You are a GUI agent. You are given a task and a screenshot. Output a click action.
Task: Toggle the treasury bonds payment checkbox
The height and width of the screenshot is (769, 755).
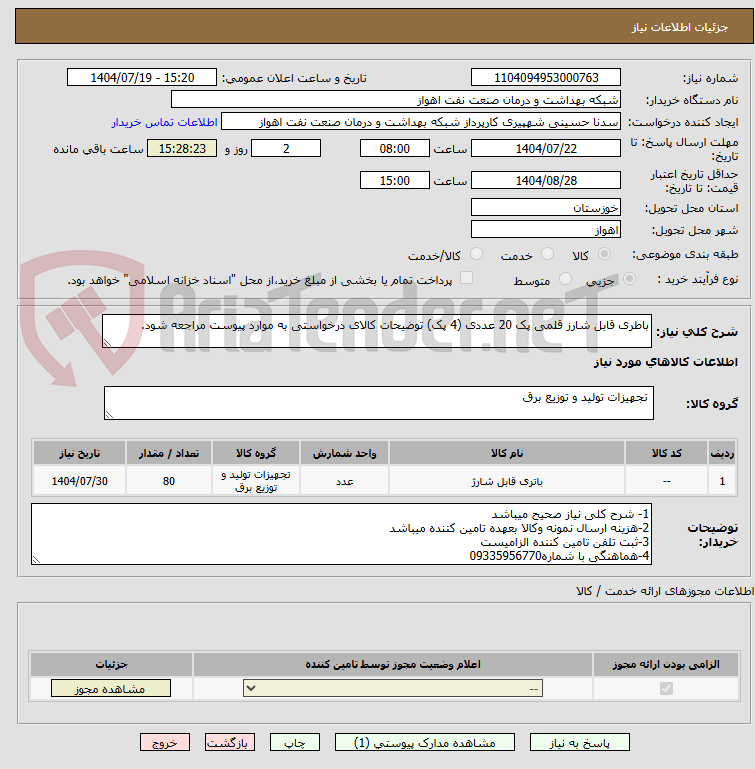[x=466, y=278]
